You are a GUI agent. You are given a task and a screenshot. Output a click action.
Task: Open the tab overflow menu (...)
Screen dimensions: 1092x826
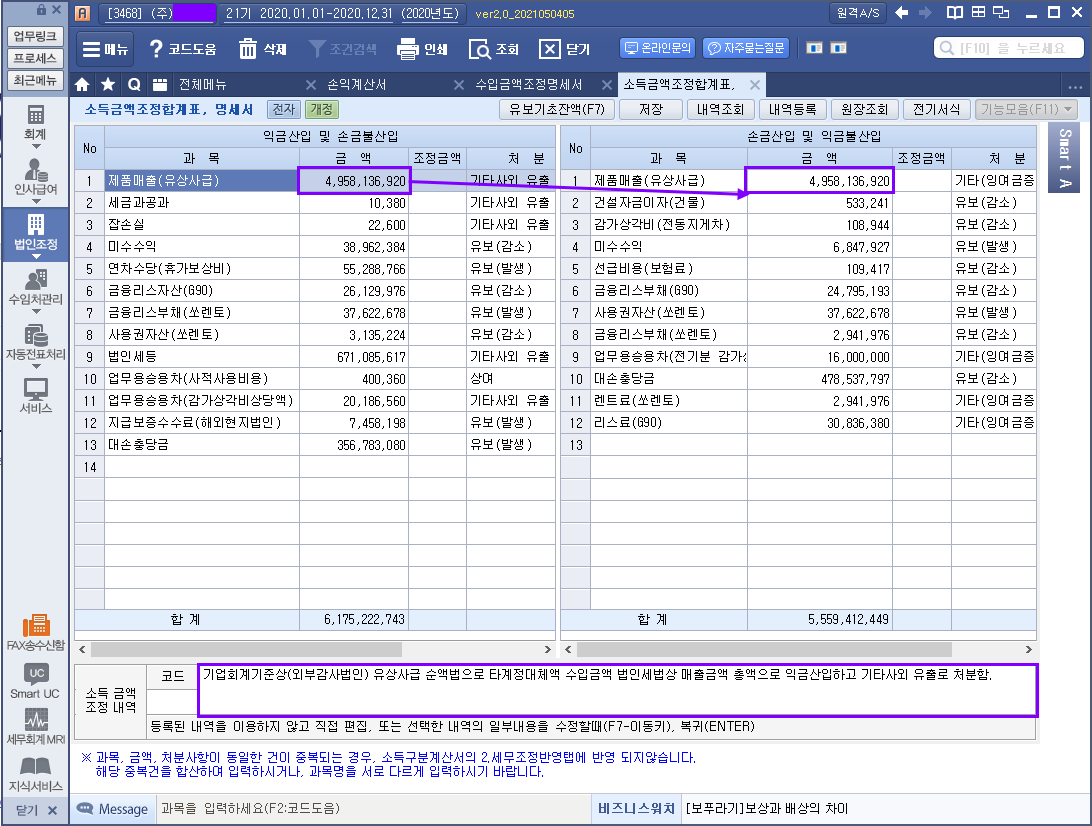1075,86
